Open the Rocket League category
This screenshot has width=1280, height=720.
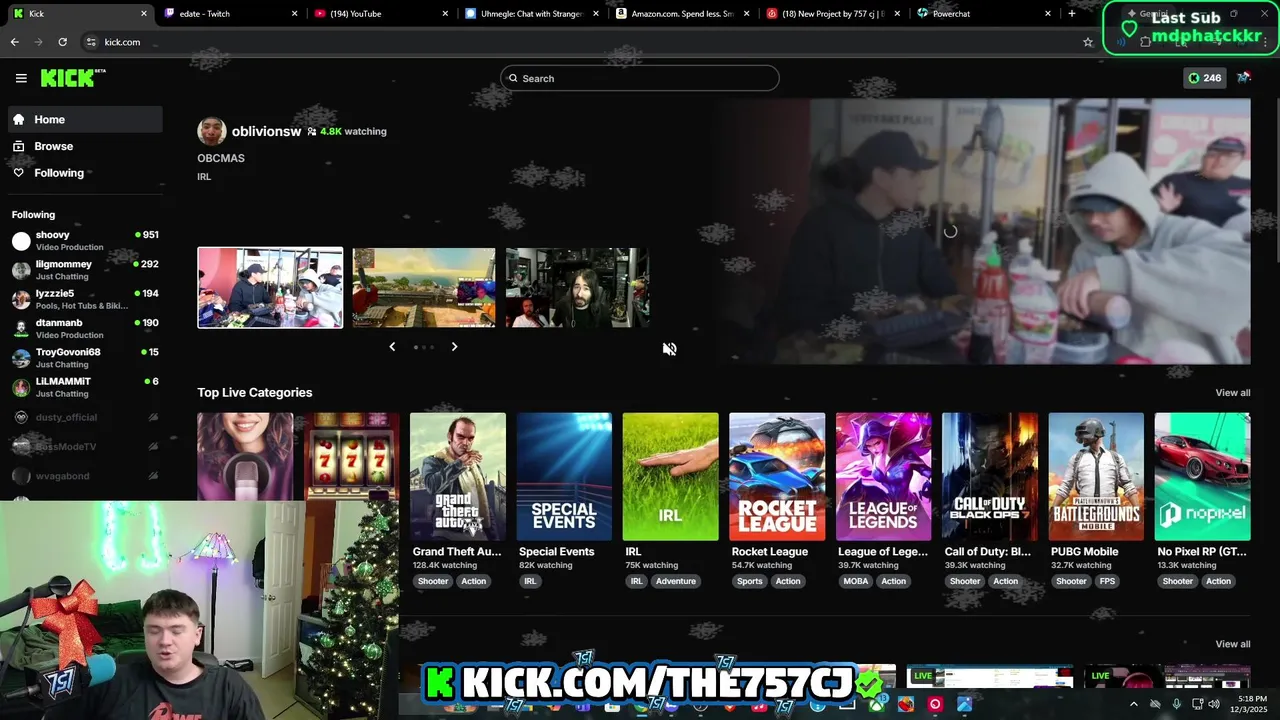coord(777,476)
